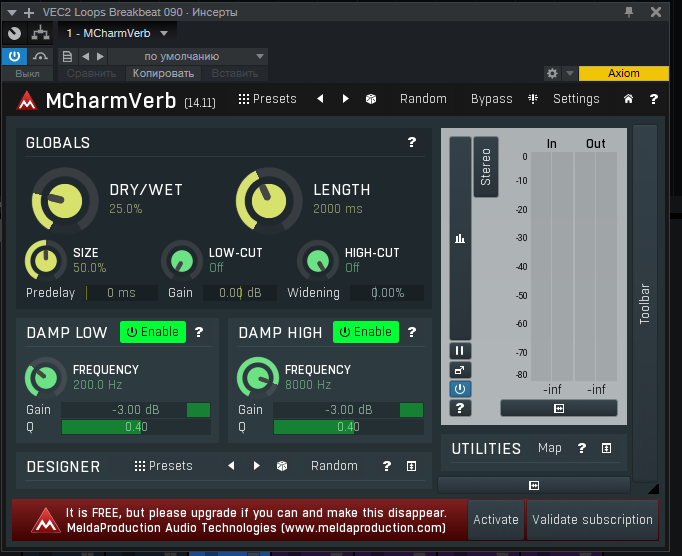Click meter width button below In/Out
Screen dimensions: 682x556
click(559, 408)
